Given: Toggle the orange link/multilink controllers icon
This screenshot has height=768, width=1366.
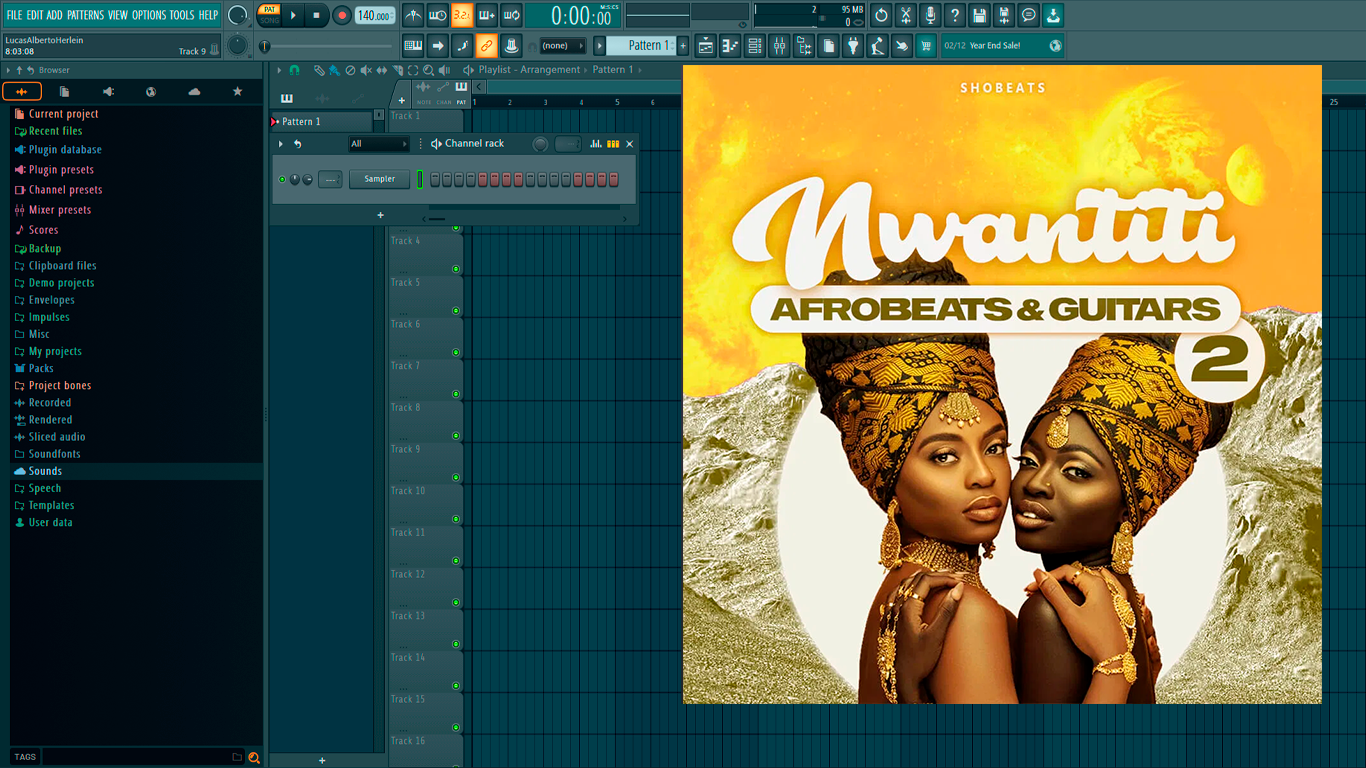Looking at the screenshot, I should [x=487, y=45].
